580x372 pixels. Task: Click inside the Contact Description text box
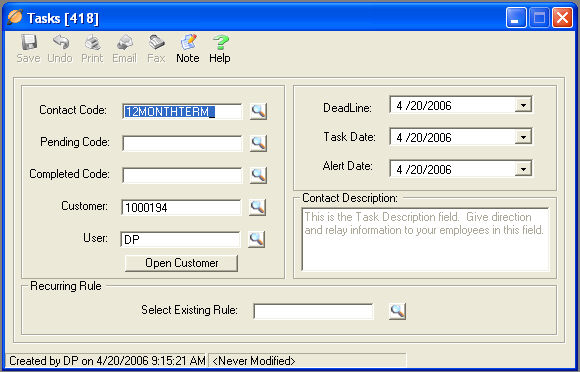click(425, 239)
